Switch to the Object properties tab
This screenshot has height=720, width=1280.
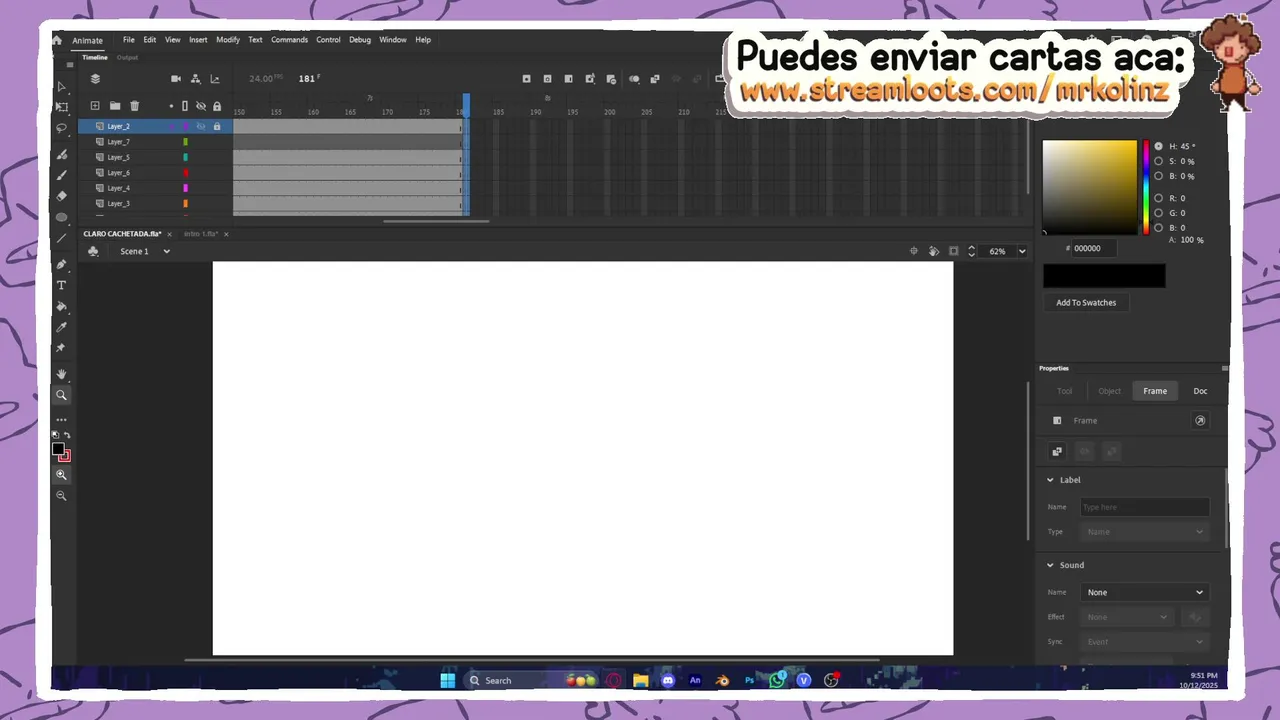(1109, 391)
